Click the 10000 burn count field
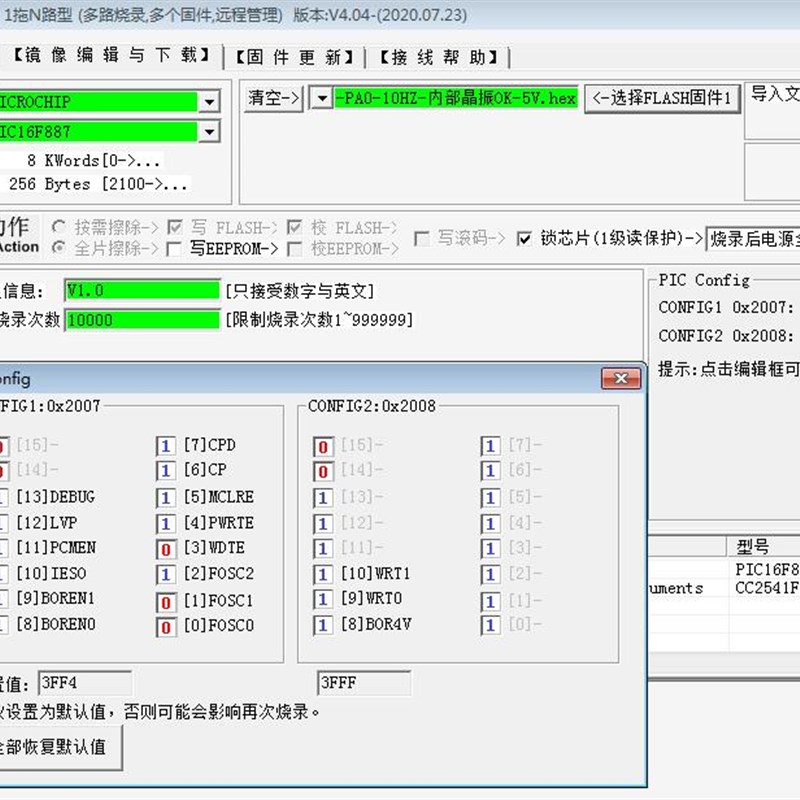Viewport: 800px width, 800px height. point(142,320)
